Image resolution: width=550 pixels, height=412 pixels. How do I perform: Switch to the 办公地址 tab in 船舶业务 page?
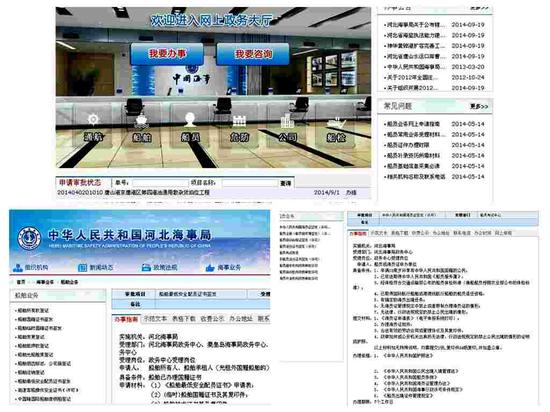coord(241,319)
